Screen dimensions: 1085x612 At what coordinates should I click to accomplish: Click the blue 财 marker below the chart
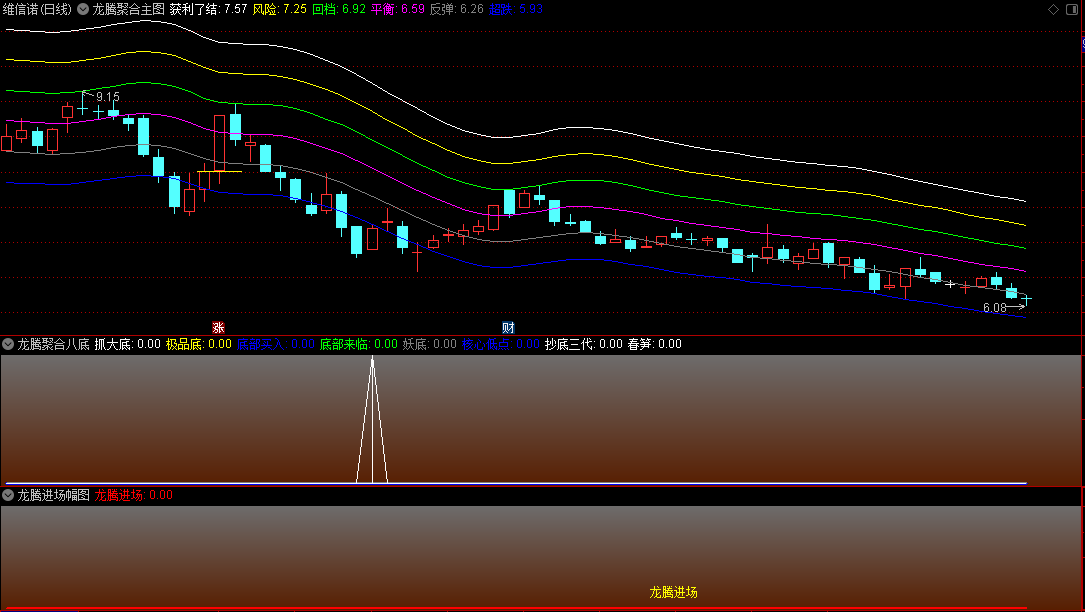[x=508, y=327]
